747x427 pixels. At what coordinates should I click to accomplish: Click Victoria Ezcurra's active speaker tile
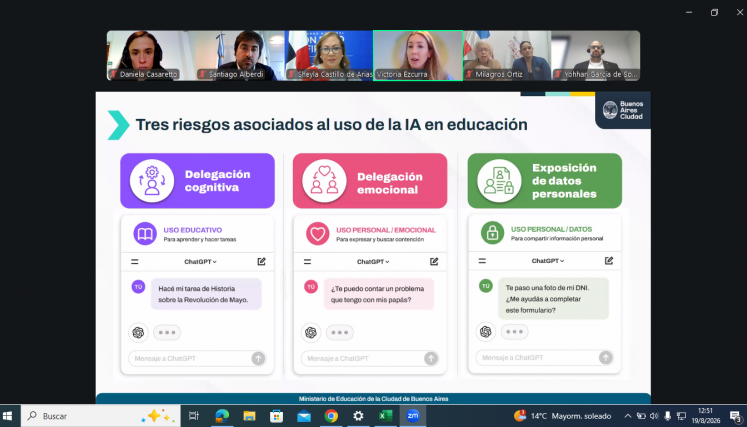point(418,56)
